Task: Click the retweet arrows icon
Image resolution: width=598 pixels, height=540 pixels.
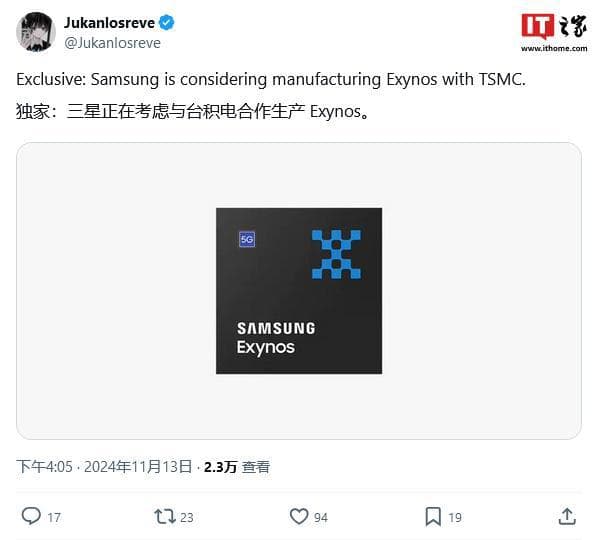Action: tap(165, 517)
